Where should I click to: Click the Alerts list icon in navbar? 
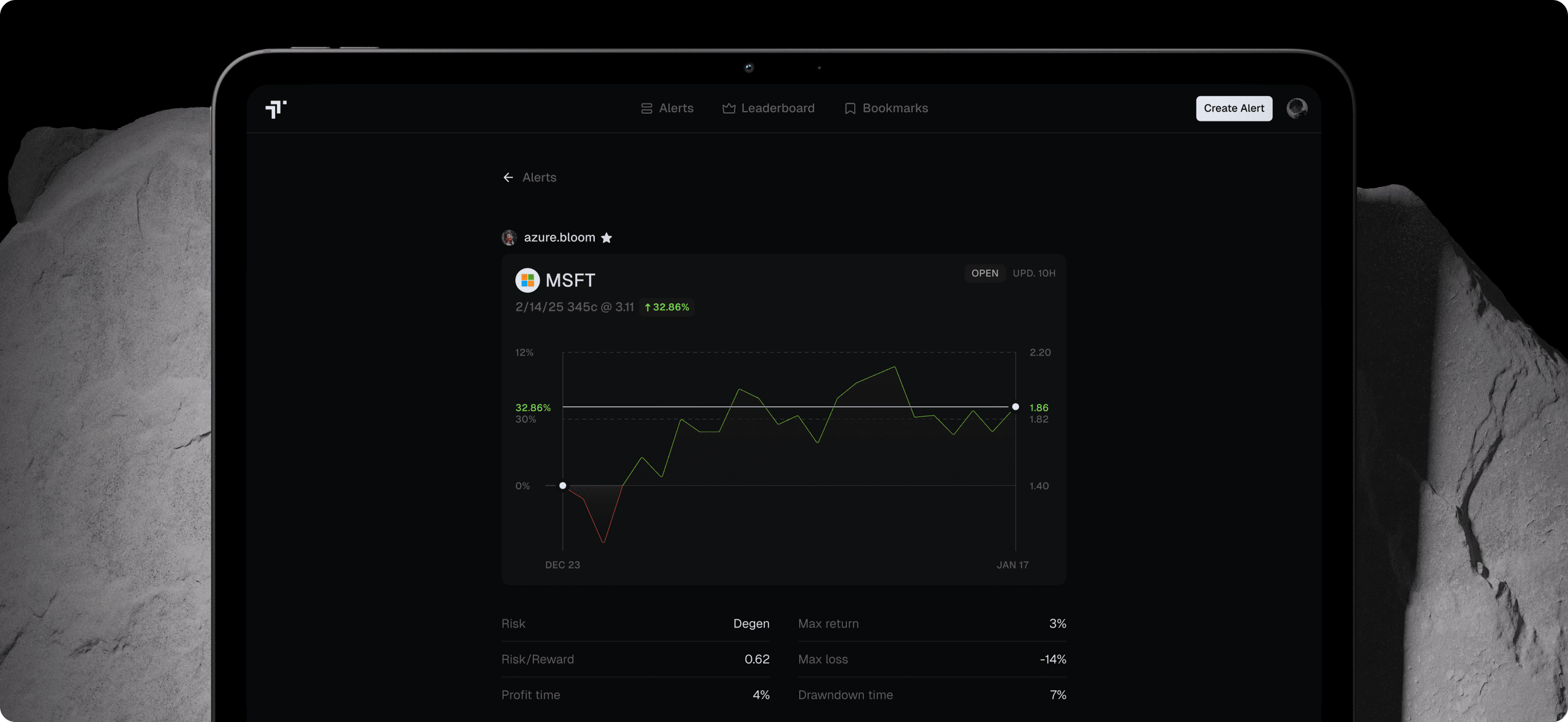pos(646,108)
